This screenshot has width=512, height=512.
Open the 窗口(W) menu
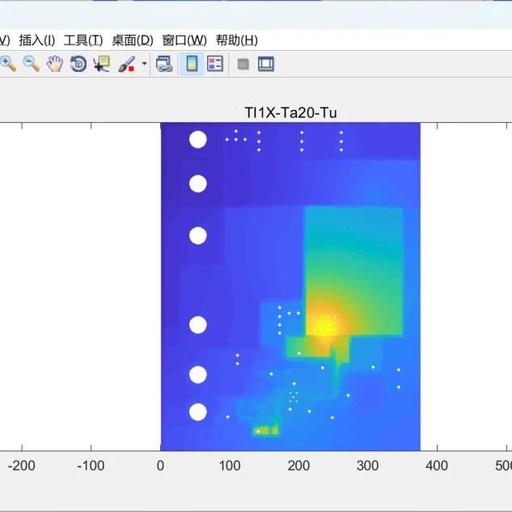coord(184,40)
